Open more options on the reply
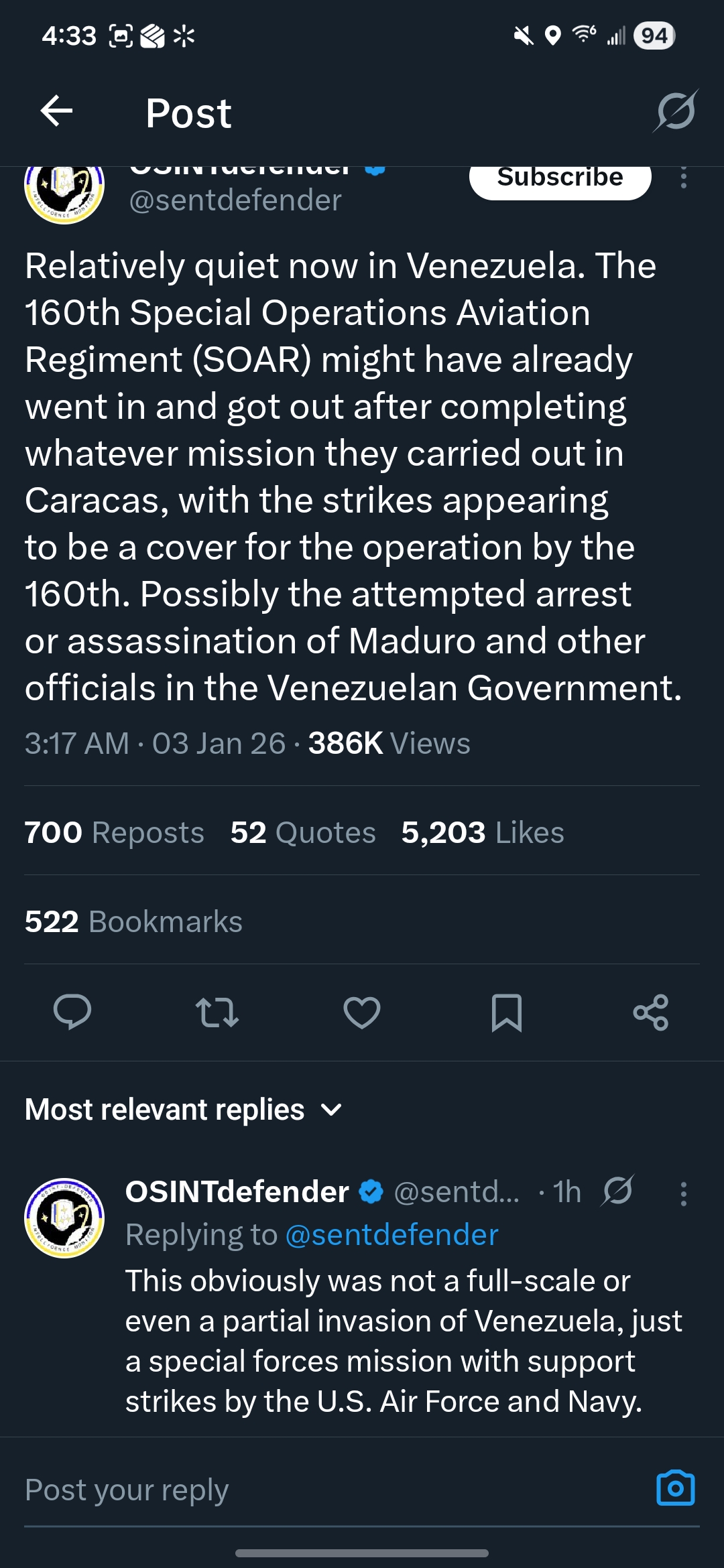This screenshot has width=724, height=1568. 683,1193
